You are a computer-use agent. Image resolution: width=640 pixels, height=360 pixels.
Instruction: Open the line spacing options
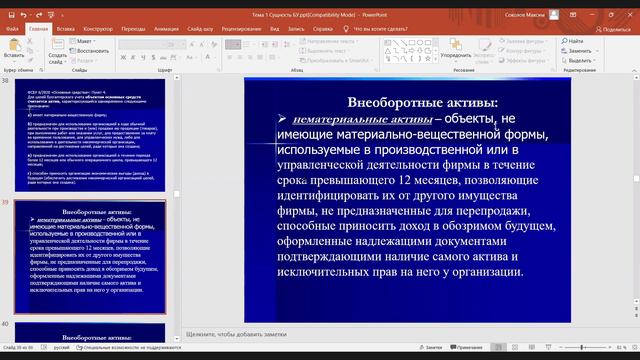(x=287, y=44)
